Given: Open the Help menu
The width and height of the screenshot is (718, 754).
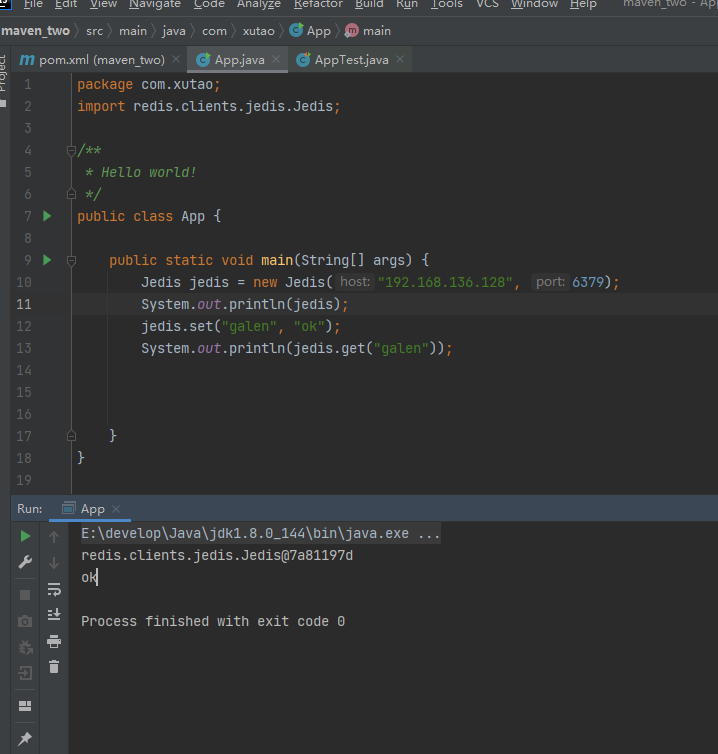Looking at the screenshot, I should coord(583,4).
